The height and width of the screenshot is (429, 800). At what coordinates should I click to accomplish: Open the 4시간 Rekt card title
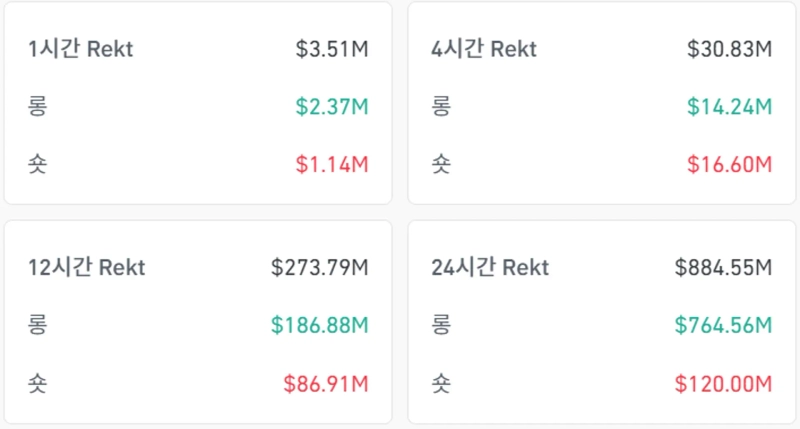[483, 49]
